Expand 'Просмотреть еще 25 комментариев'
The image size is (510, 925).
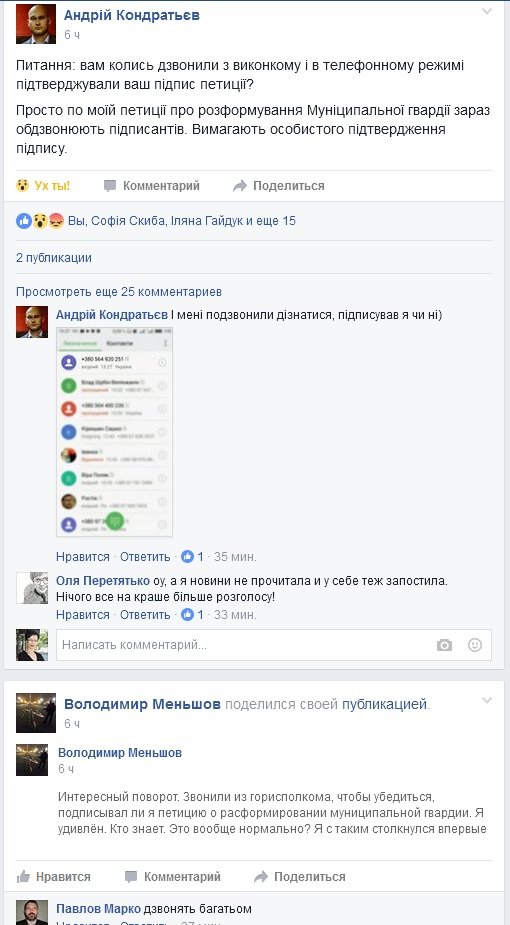tap(119, 292)
